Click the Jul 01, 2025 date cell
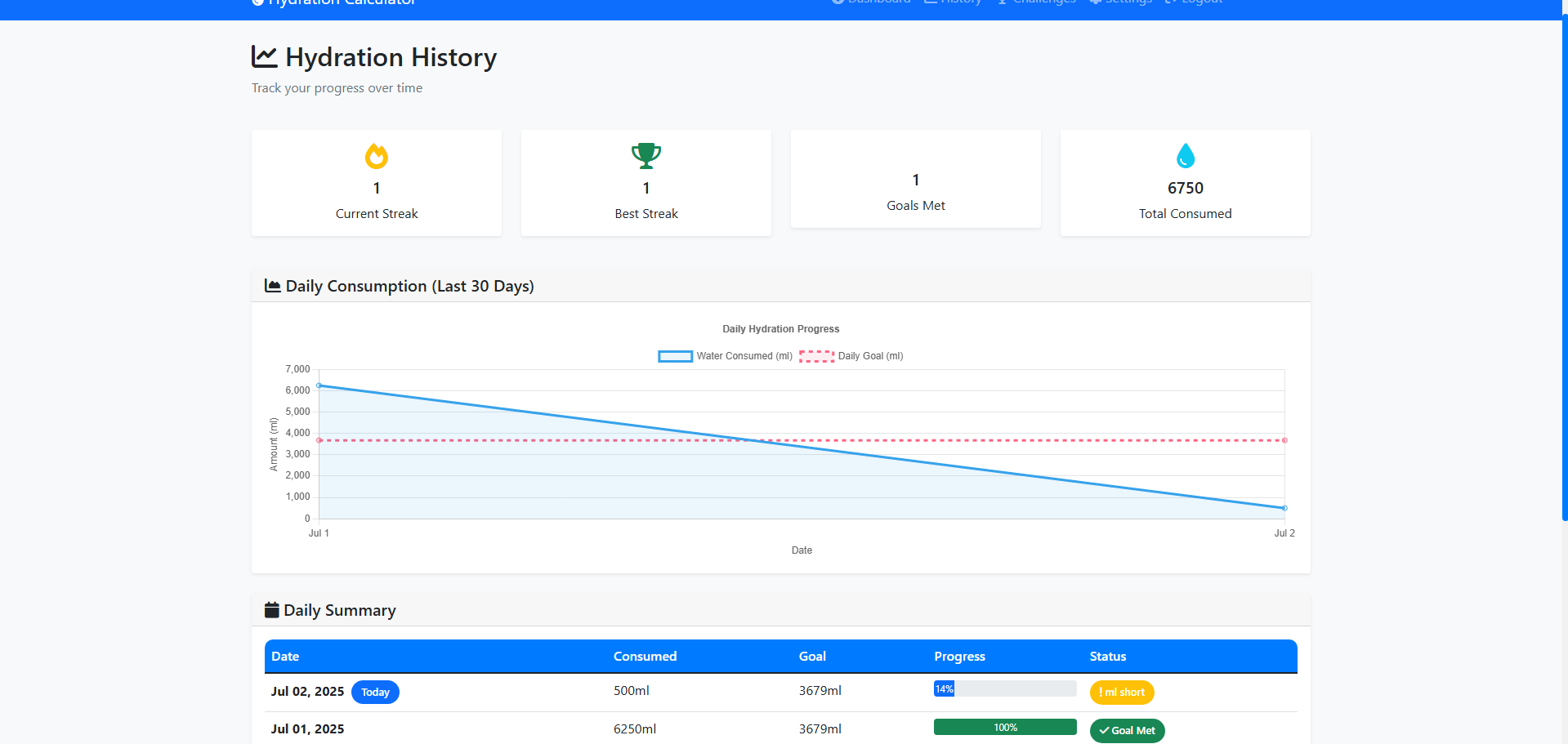 307,729
